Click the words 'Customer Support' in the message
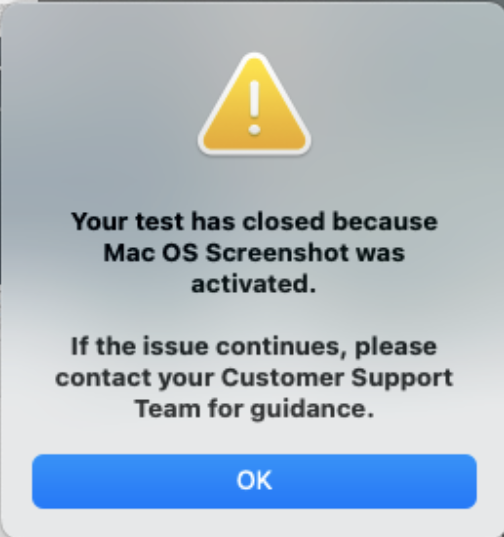The width and height of the screenshot is (504, 537). [x=337, y=378]
